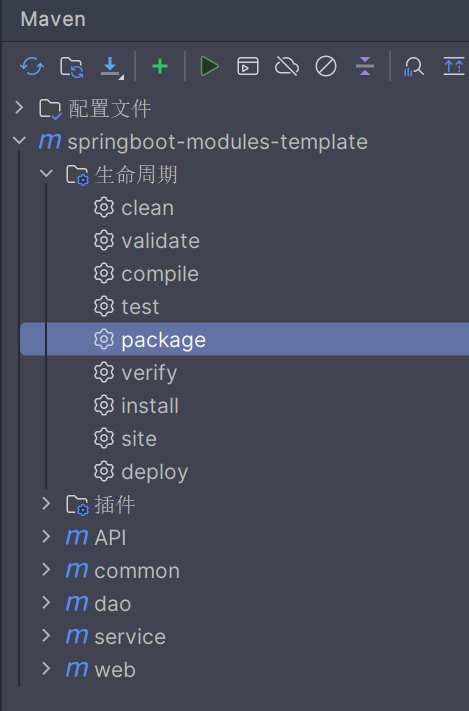
Task: Collapse the 生命周期 lifecycle folder
Action: (x=46, y=173)
